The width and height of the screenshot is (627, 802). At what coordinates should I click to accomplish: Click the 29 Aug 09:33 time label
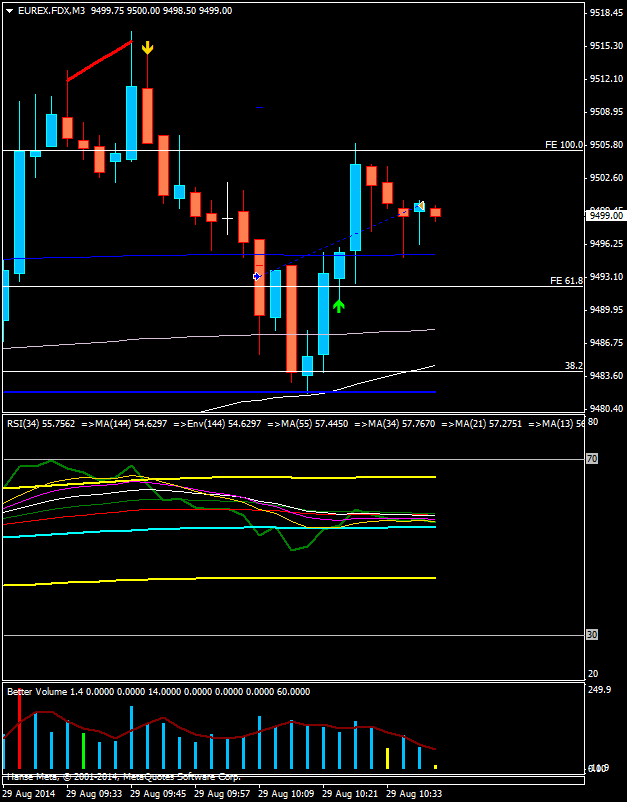coord(94,793)
